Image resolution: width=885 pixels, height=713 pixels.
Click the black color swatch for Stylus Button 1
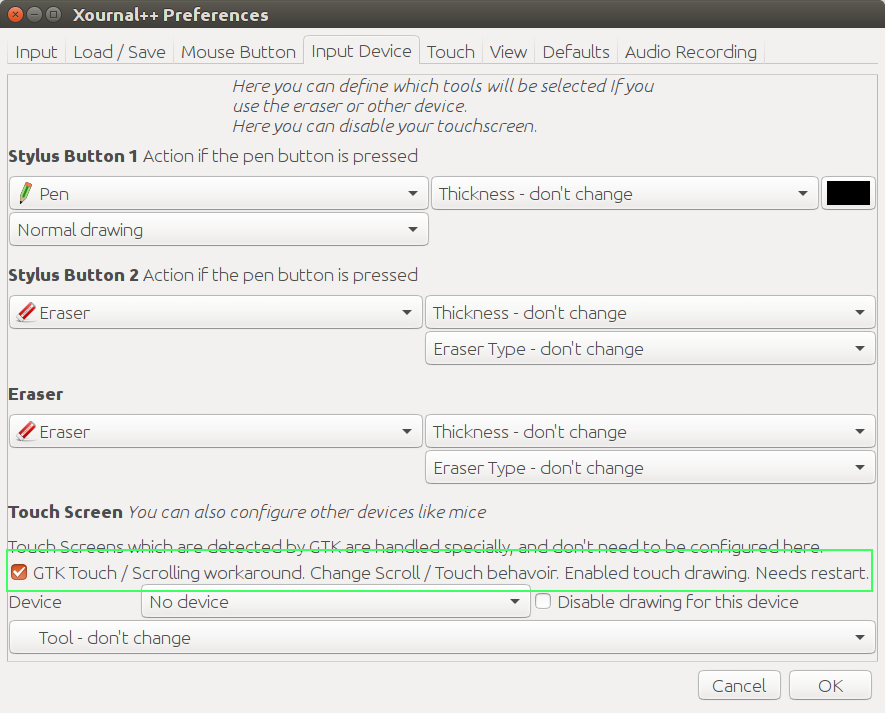tap(848, 193)
